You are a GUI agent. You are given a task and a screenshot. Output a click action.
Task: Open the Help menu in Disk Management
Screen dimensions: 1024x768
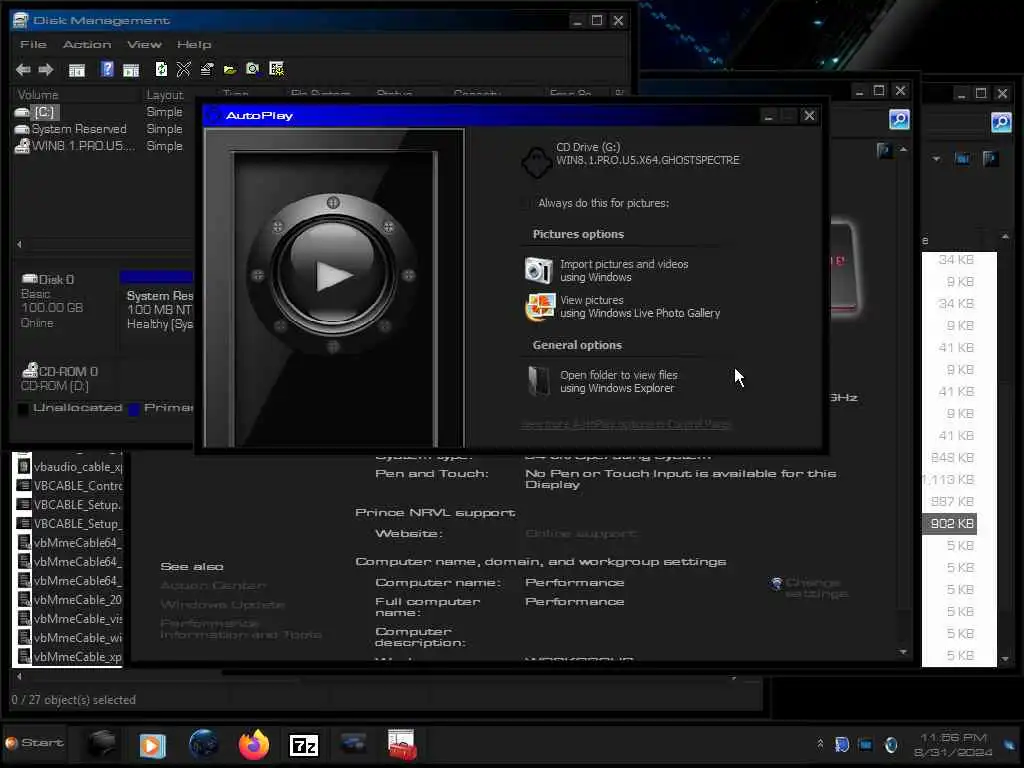coord(194,44)
